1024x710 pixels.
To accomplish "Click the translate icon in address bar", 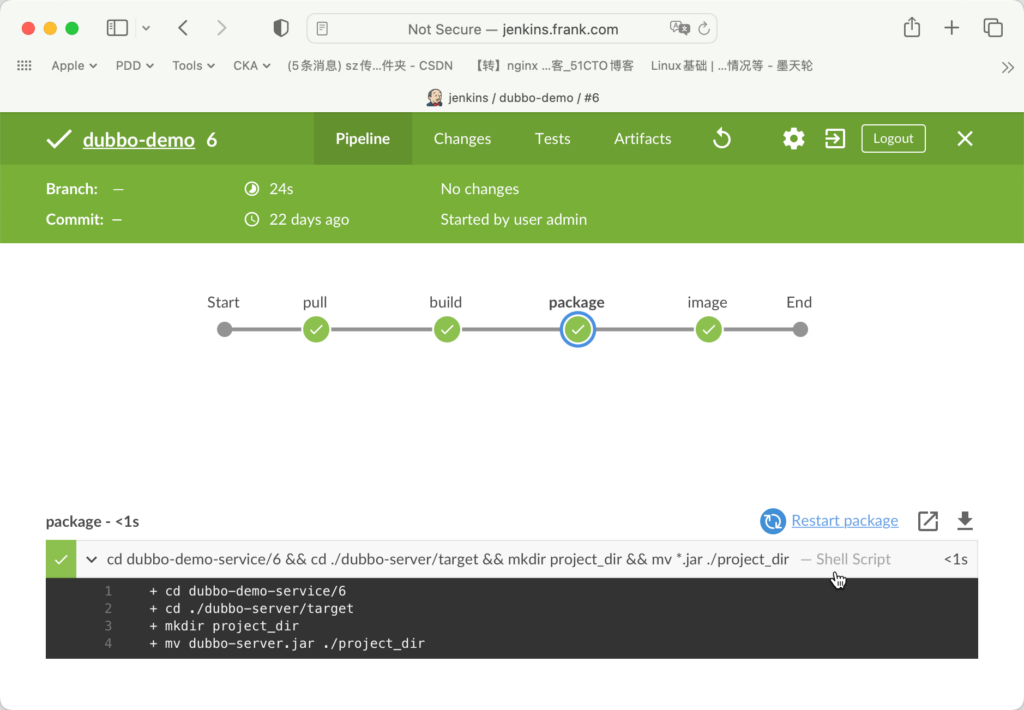I will (679, 28).
